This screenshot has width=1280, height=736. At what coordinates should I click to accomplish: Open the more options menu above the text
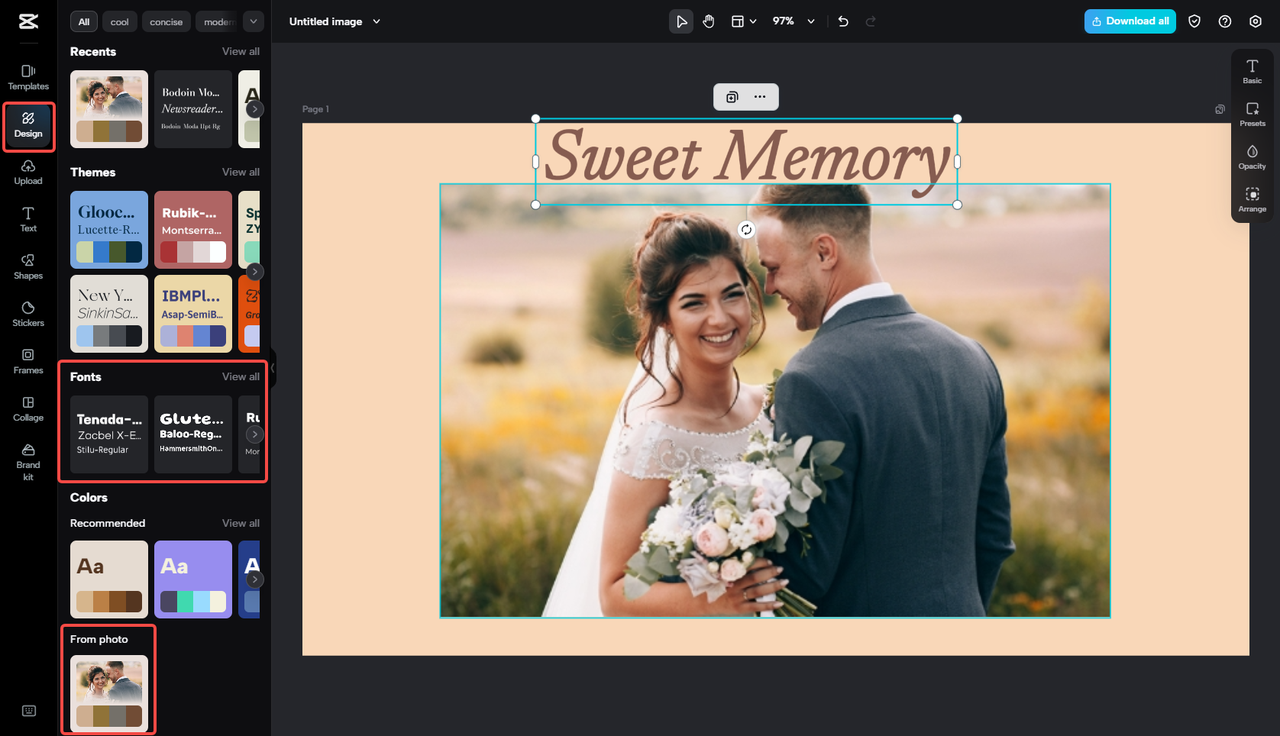pos(760,97)
